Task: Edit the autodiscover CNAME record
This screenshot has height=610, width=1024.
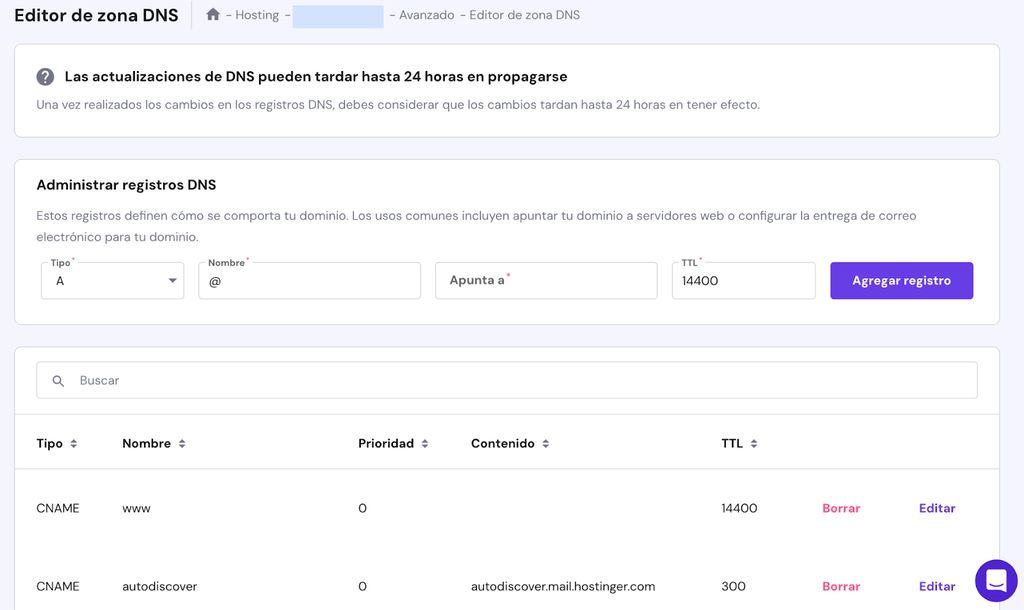Action: [937, 586]
